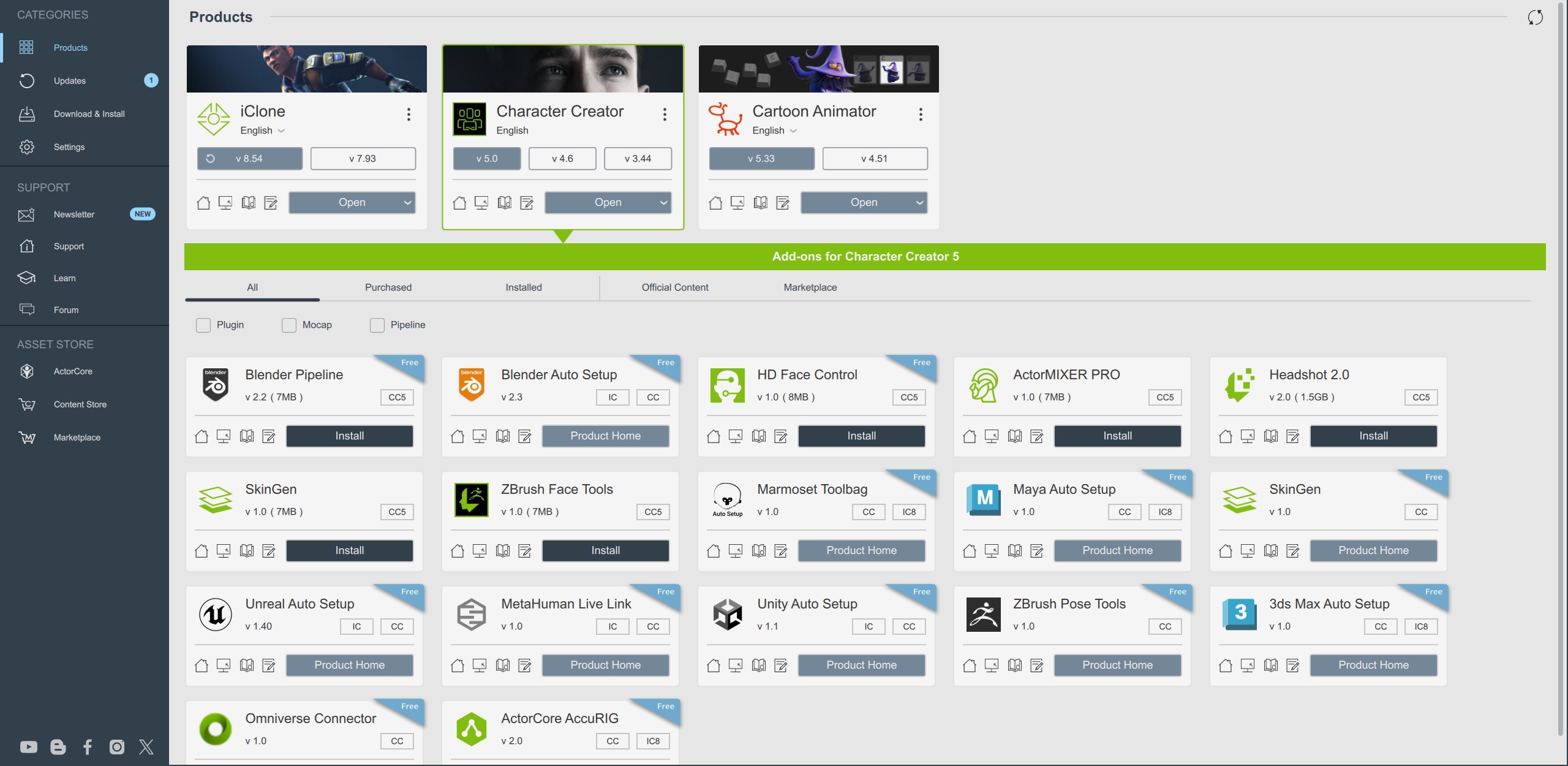Image resolution: width=1568 pixels, height=766 pixels.
Task: Toggle the Pipeline filter checkbox
Action: point(377,325)
